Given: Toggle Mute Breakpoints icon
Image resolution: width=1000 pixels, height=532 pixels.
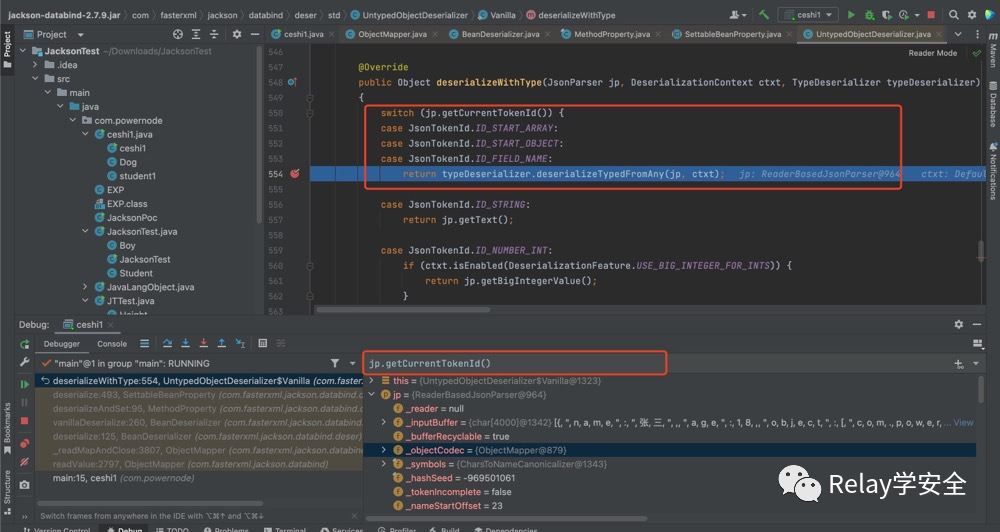Looking at the screenshot, I should point(24,462).
